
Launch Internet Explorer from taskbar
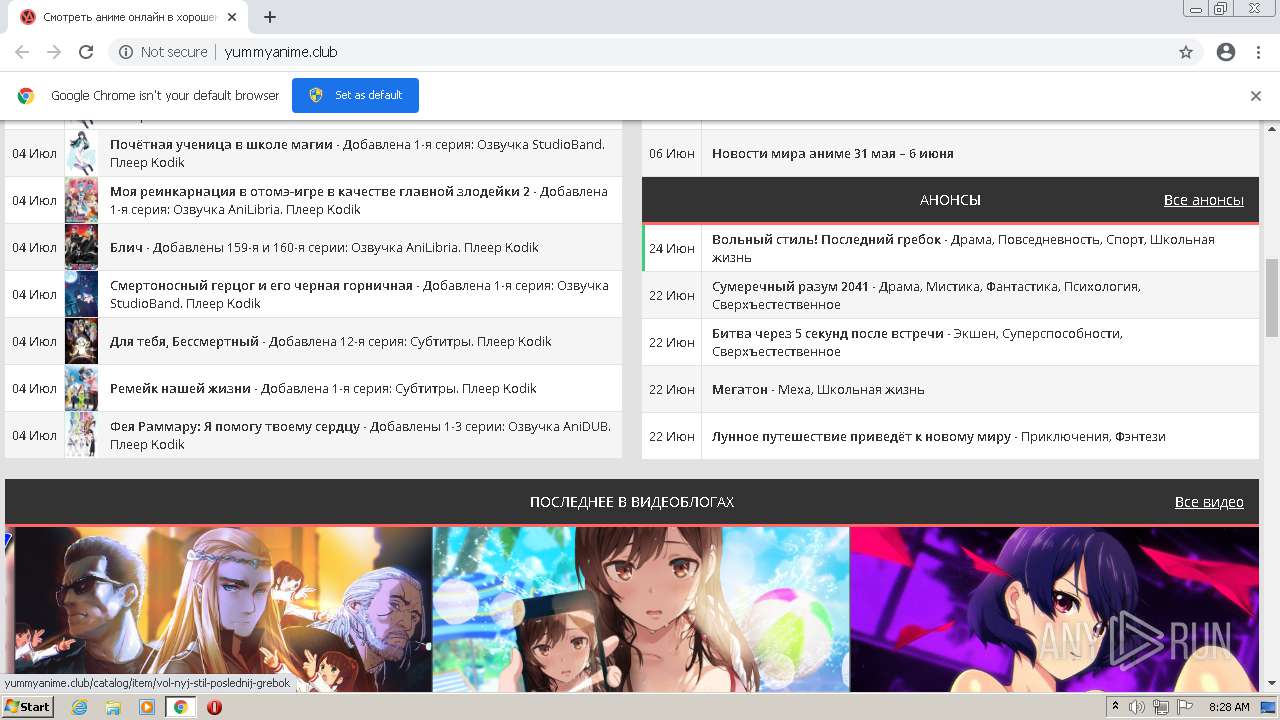click(x=80, y=707)
